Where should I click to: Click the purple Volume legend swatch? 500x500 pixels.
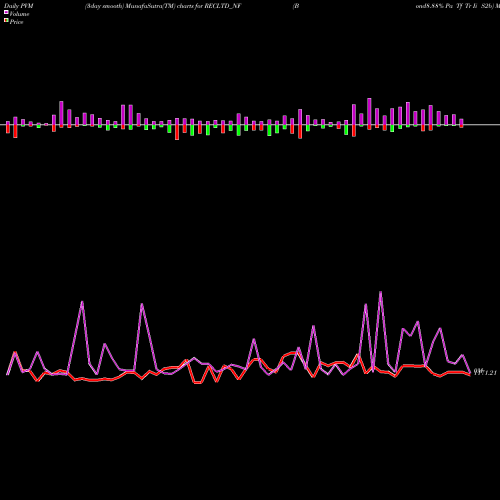click(6, 12)
